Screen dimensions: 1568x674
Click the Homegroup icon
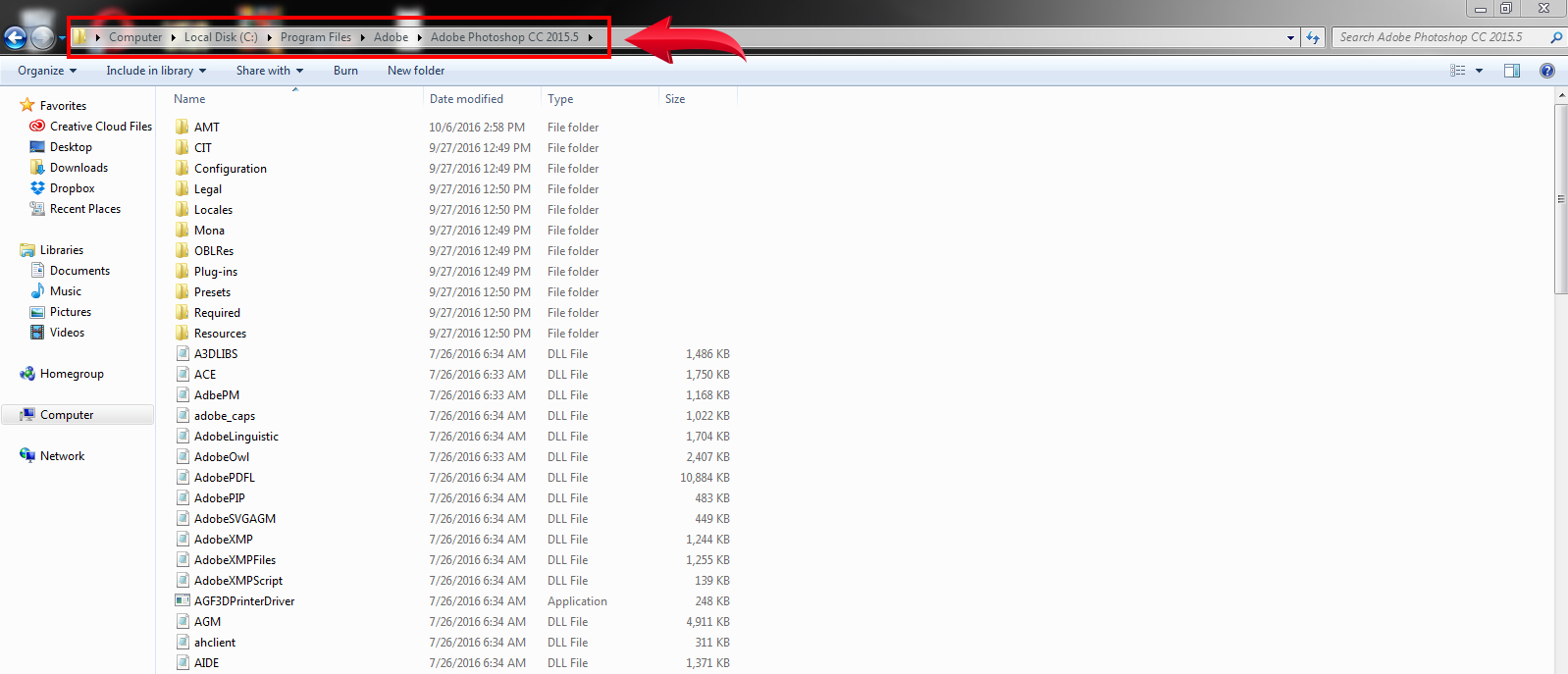[x=27, y=374]
